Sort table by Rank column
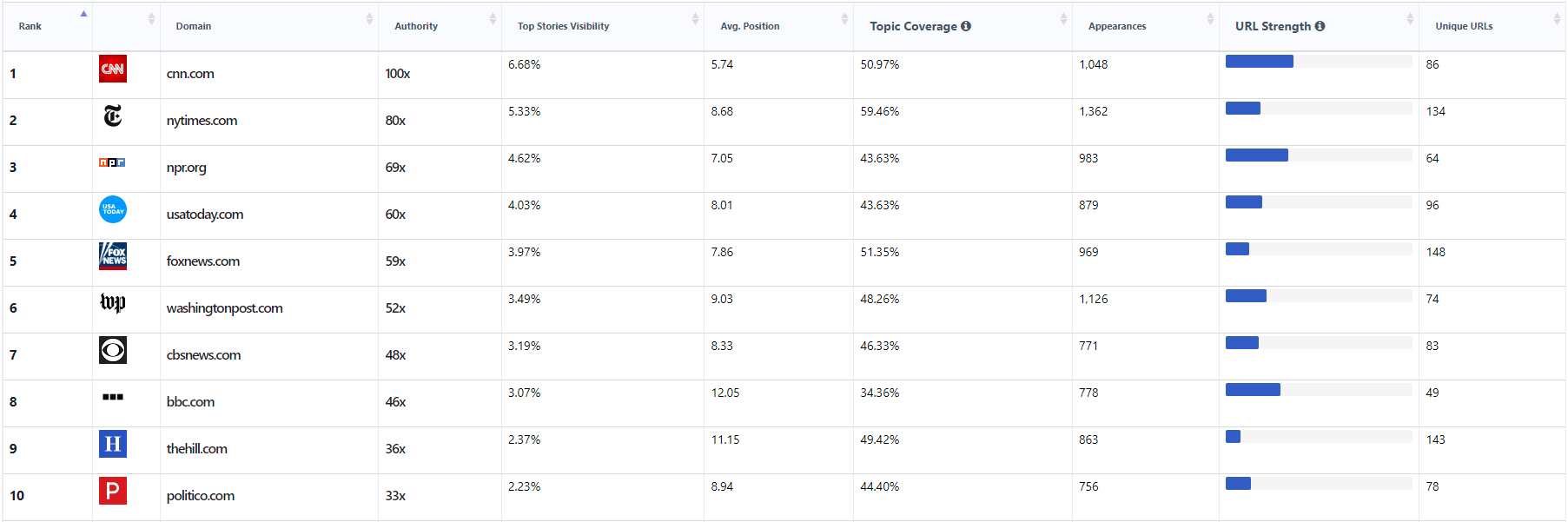 [47, 26]
